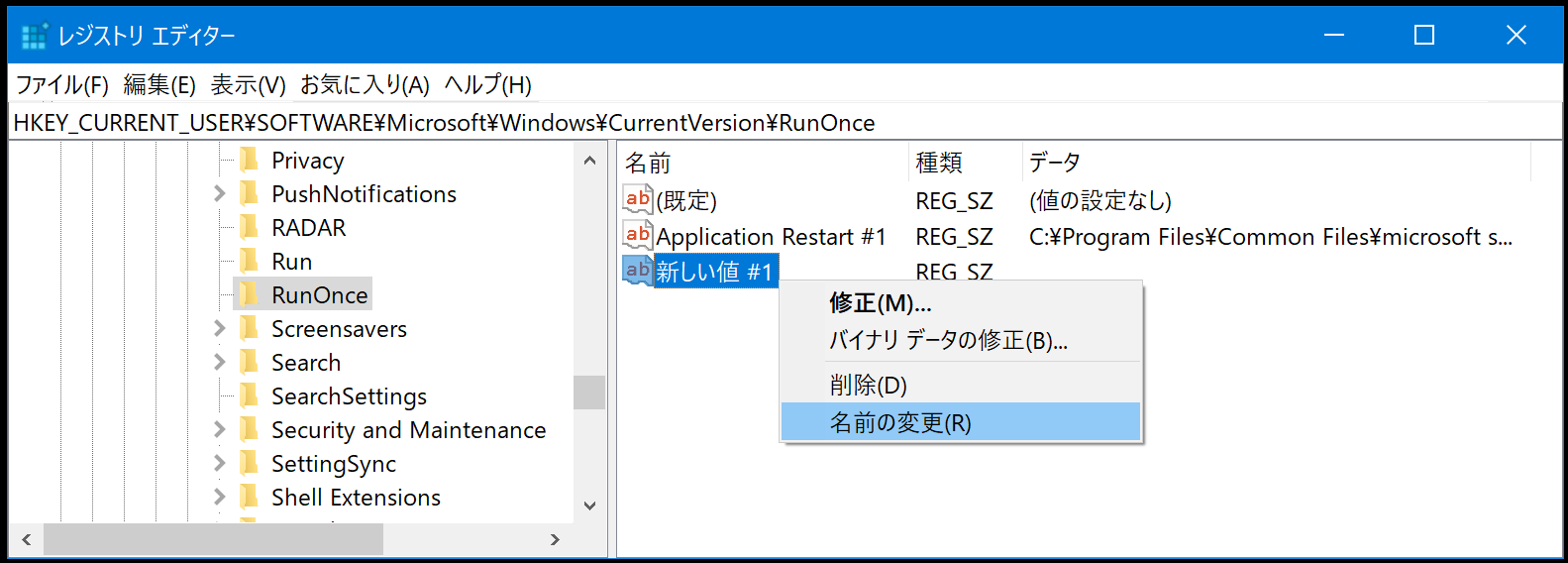Expand the Search key
Viewport: 1568px width, 563px height.
click(220, 362)
